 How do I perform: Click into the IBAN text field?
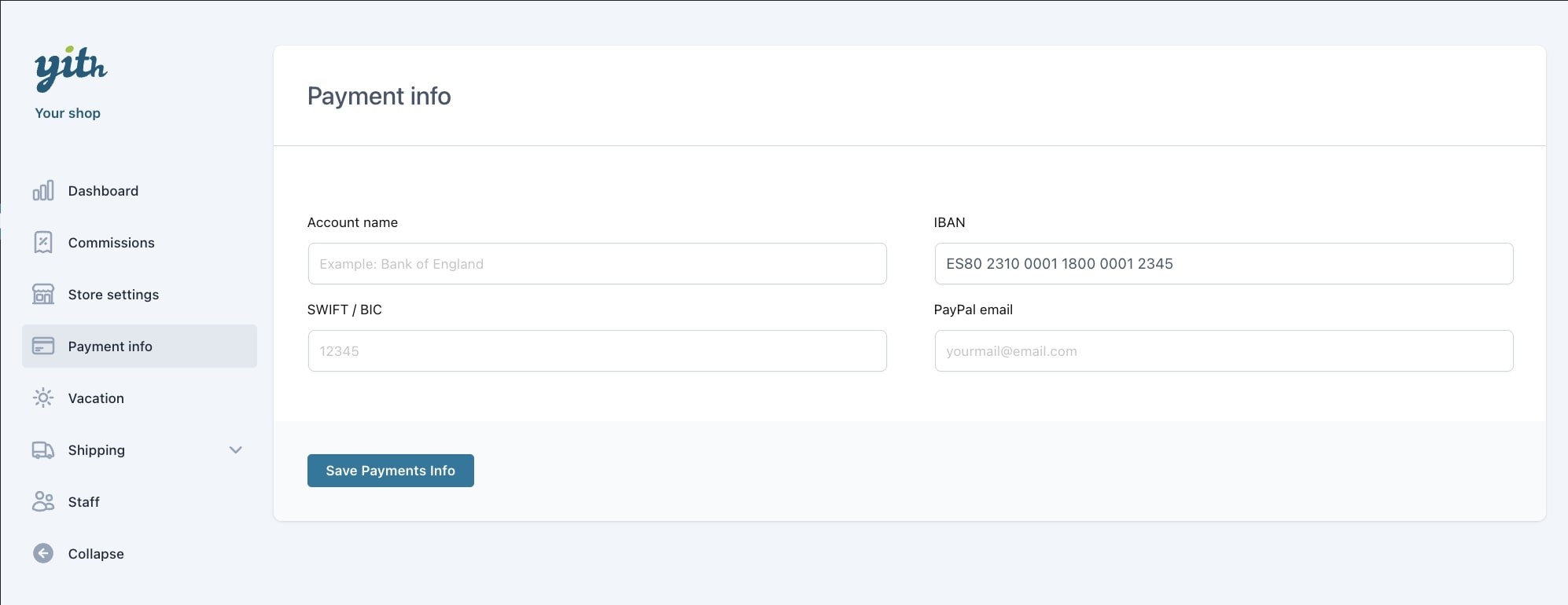(x=1223, y=264)
